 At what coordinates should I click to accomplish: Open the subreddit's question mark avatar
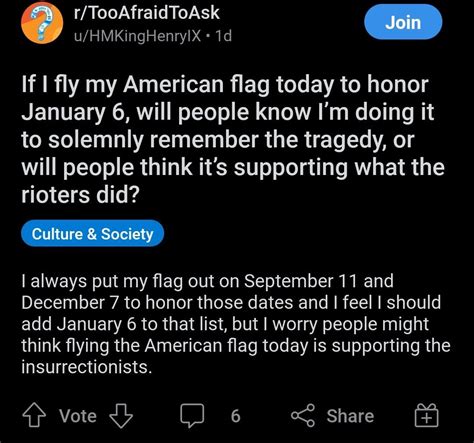coord(42,23)
